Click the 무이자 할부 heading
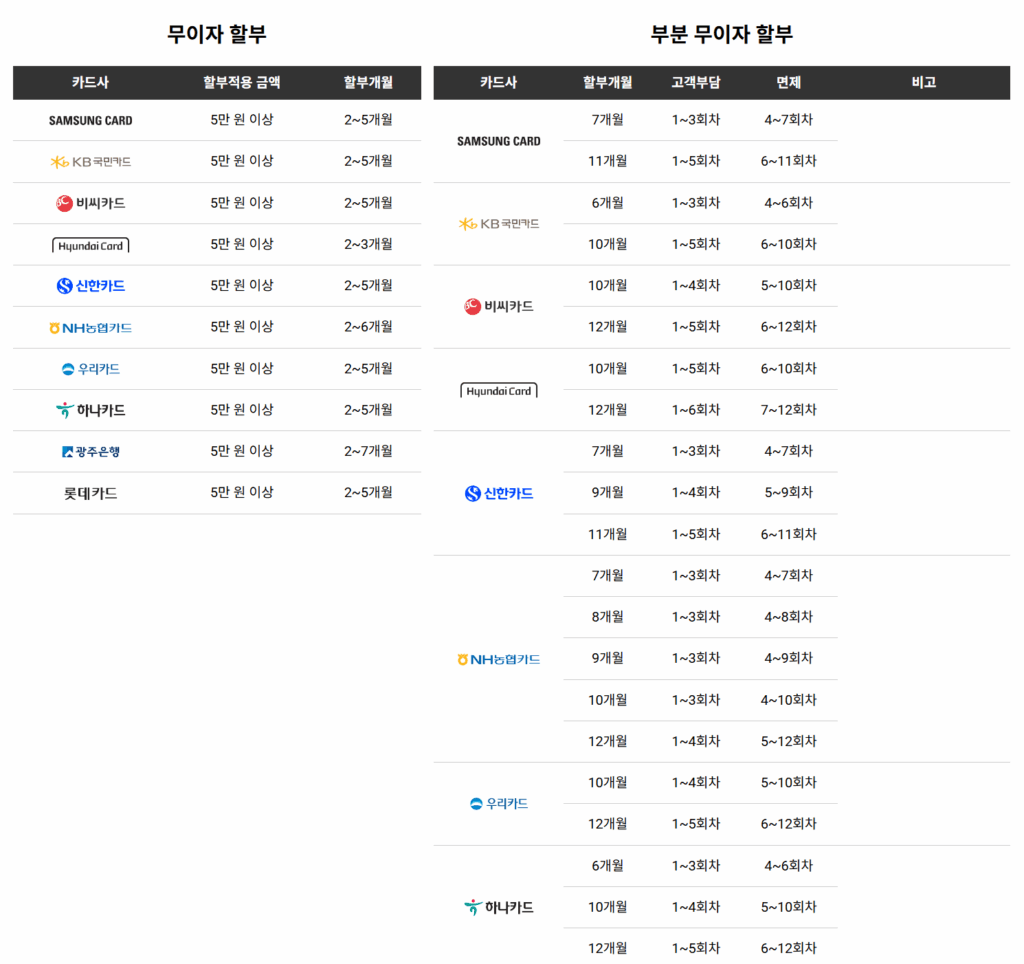Image resolution: width=1024 pixels, height=964 pixels. tap(217, 34)
